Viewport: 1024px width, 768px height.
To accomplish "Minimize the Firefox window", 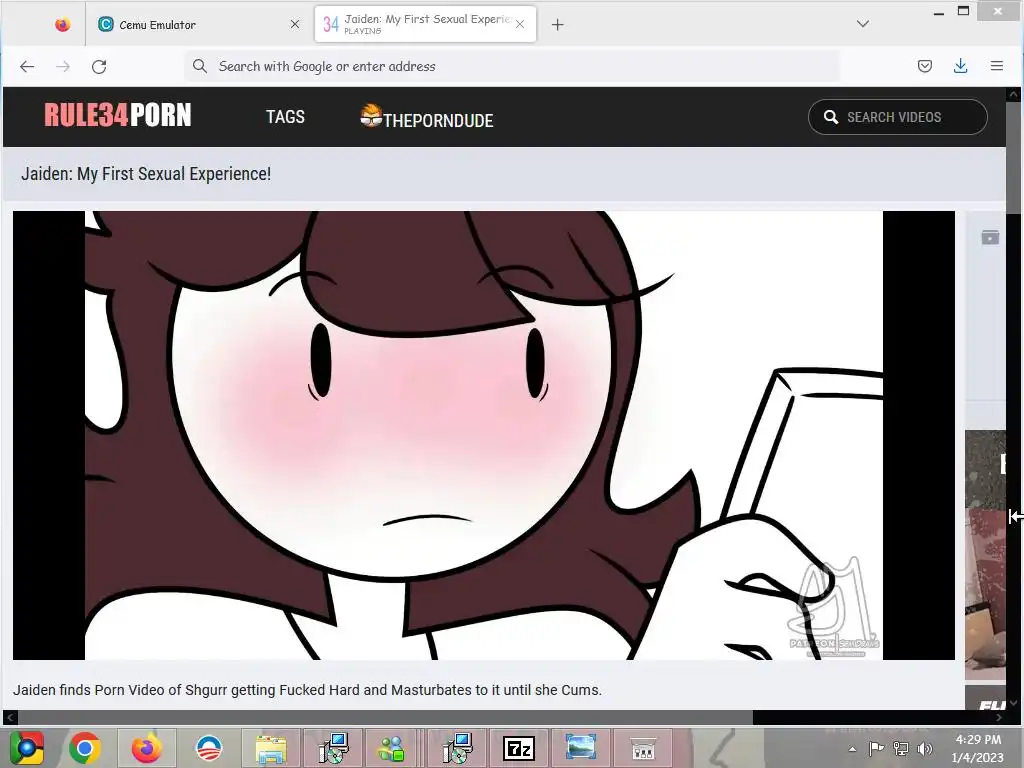I will (938, 12).
